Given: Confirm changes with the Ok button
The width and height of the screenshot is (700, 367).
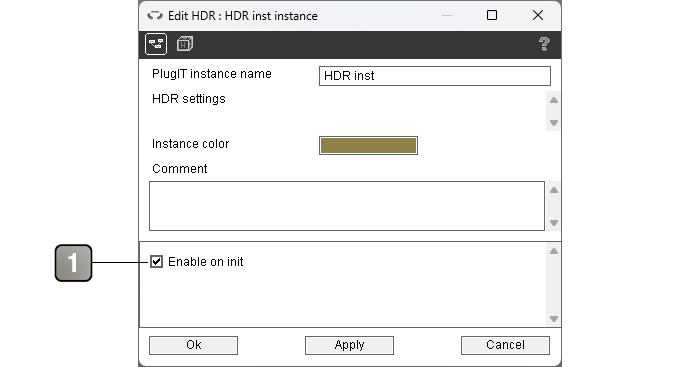Looking at the screenshot, I should click(193, 345).
